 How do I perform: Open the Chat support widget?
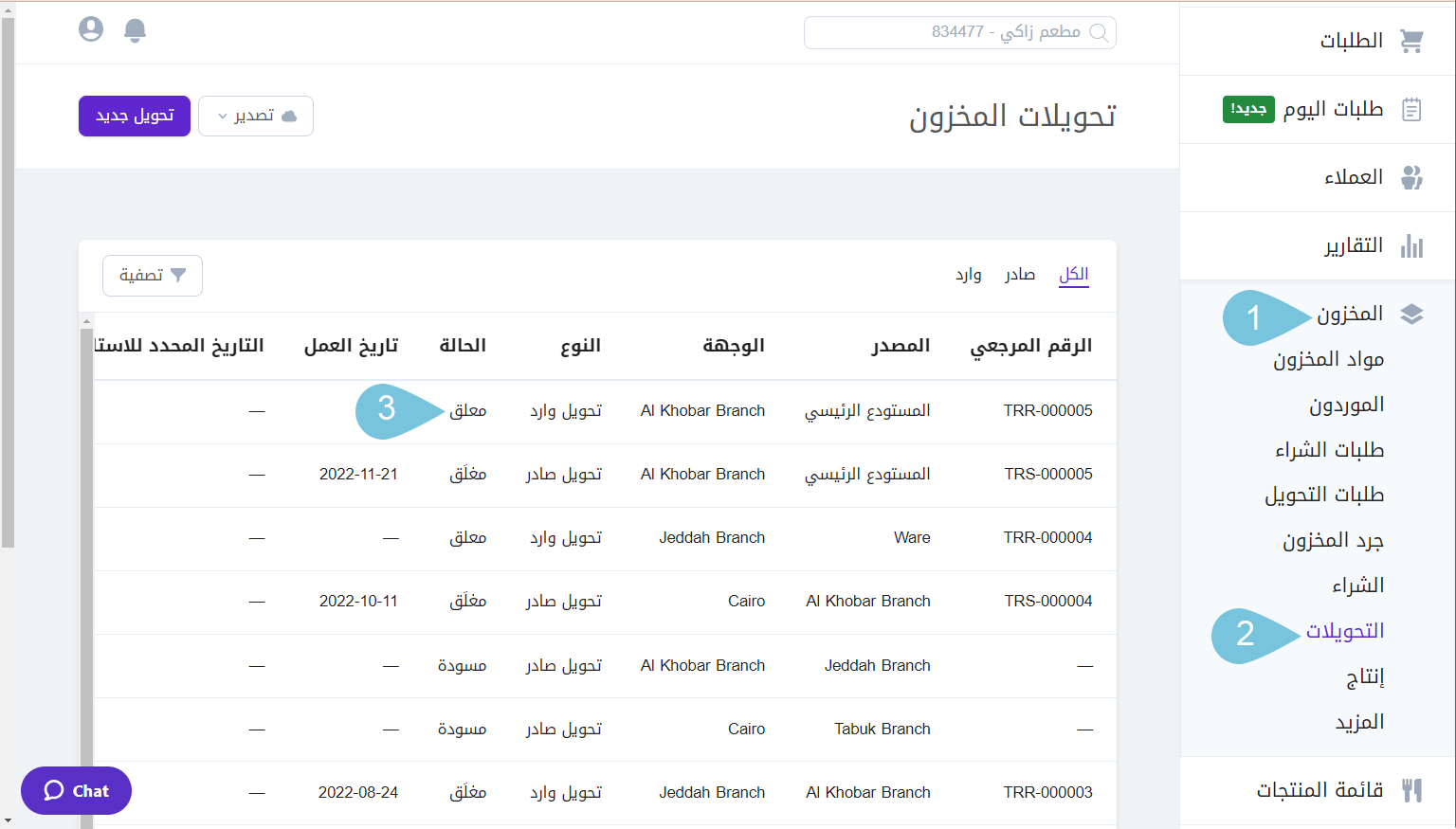click(x=76, y=790)
